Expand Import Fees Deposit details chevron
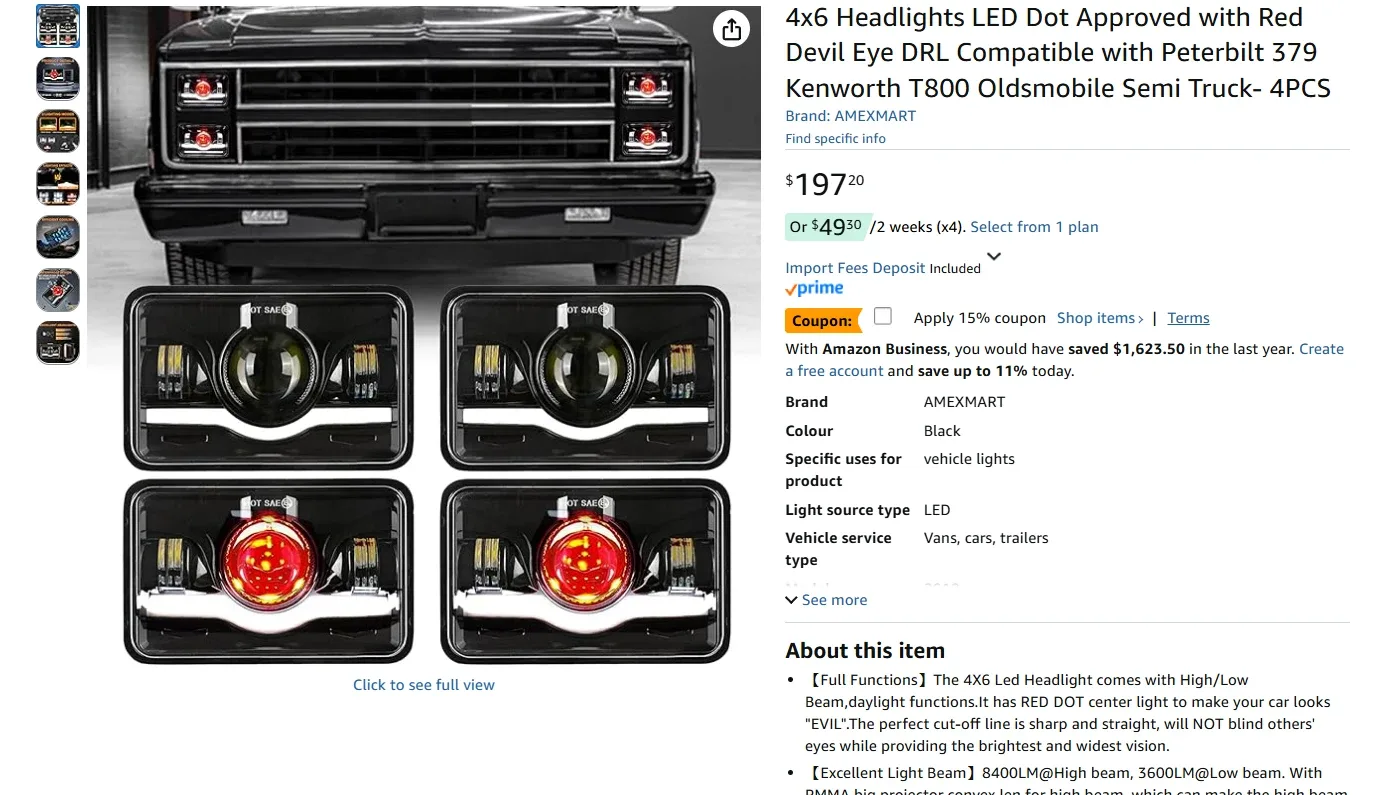This screenshot has height=795, width=1374. [x=994, y=257]
